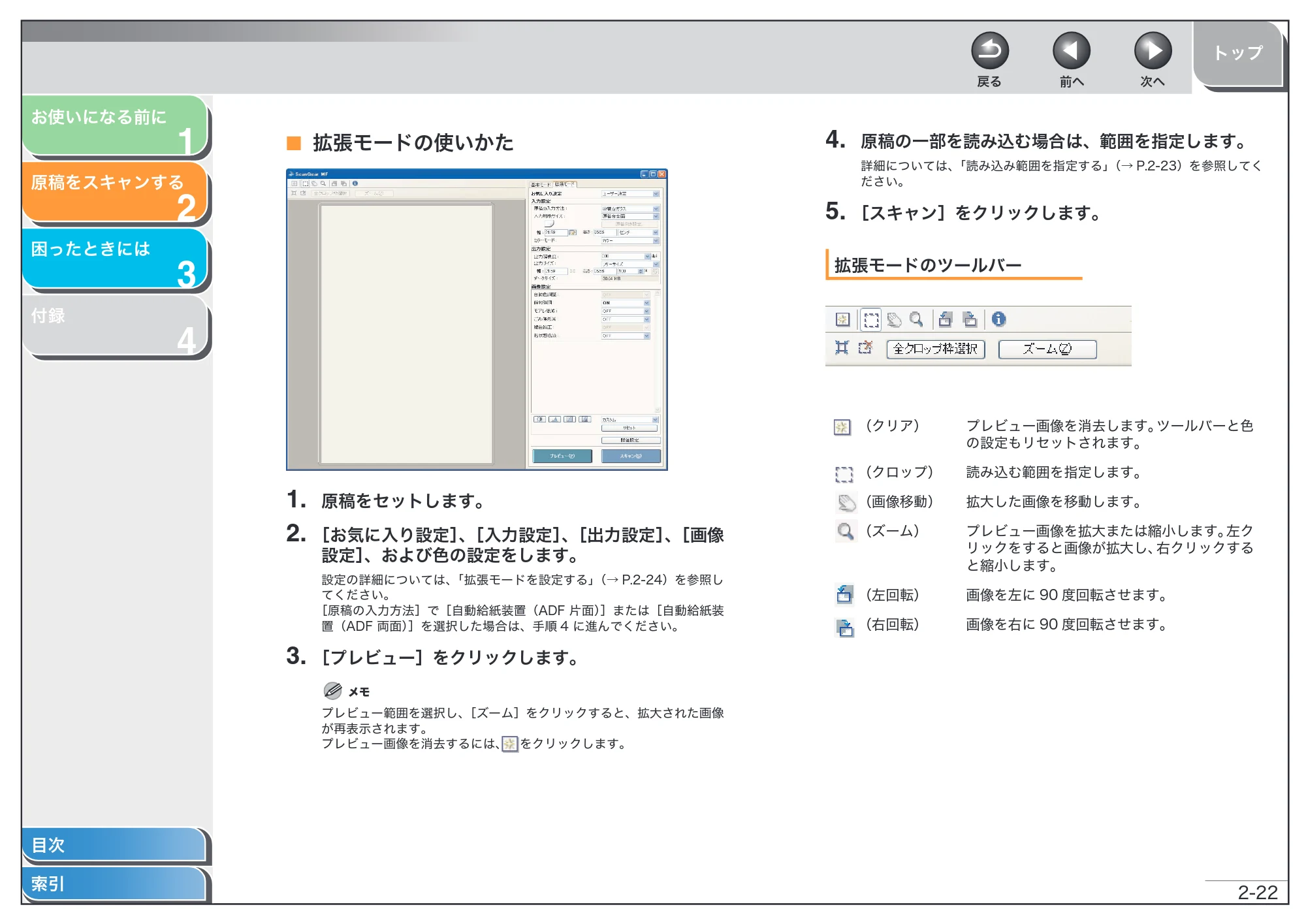1306x924 pixels.
Task: Click the pencil メモ note icon
Action: (x=332, y=690)
